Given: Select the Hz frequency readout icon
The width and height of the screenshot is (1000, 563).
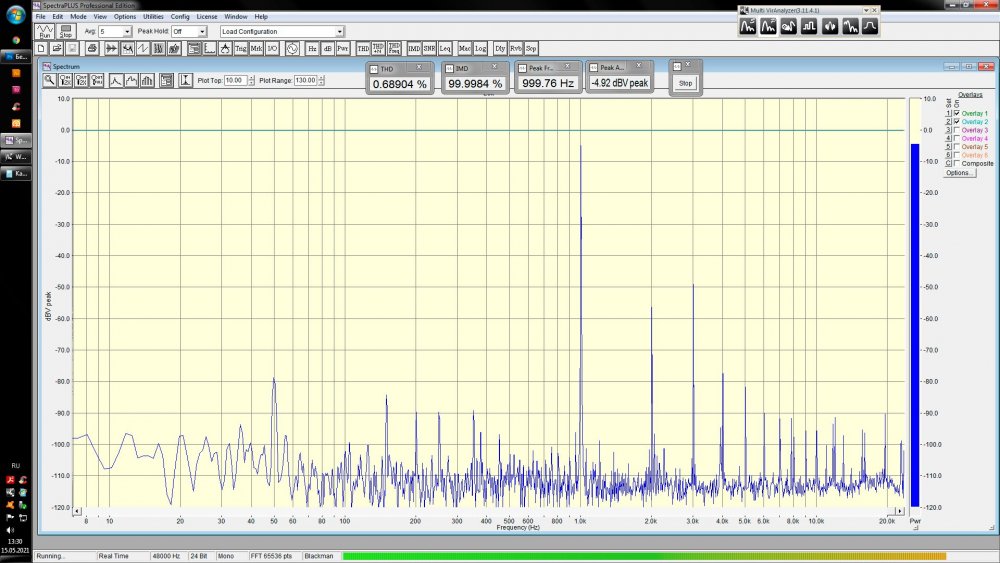Looking at the screenshot, I should coord(312,48).
